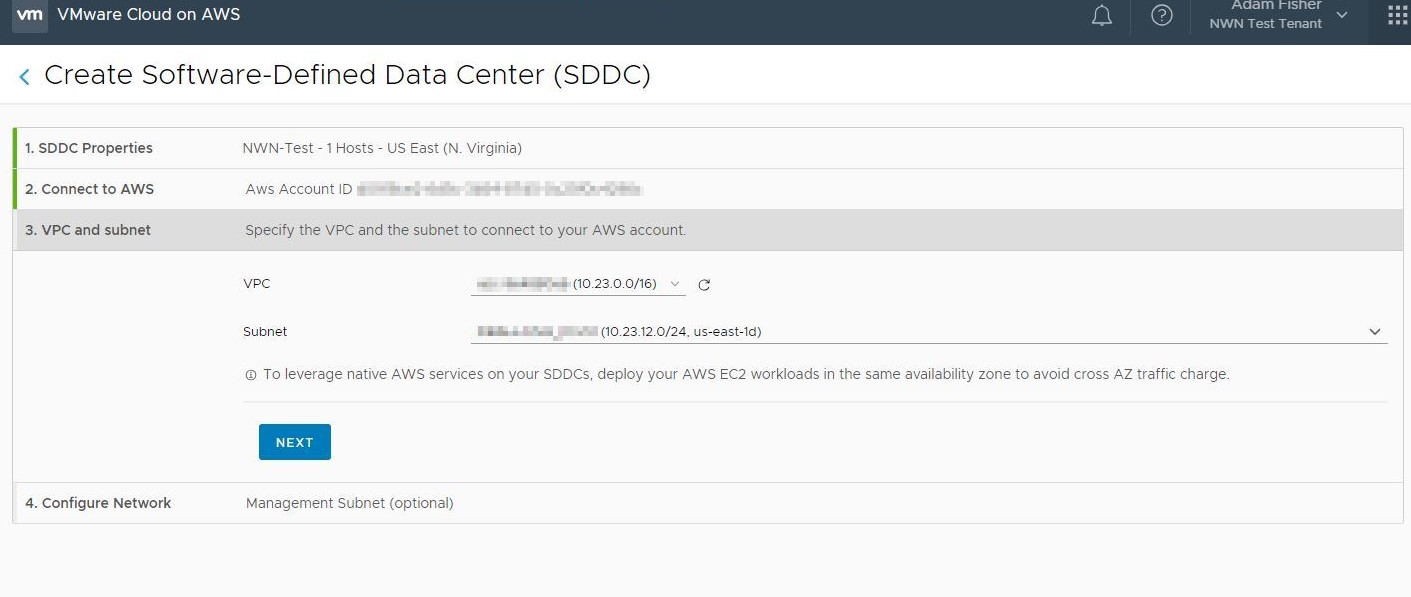Click the VMware vm logo
Viewport: 1411px width, 597px height.
click(31, 15)
